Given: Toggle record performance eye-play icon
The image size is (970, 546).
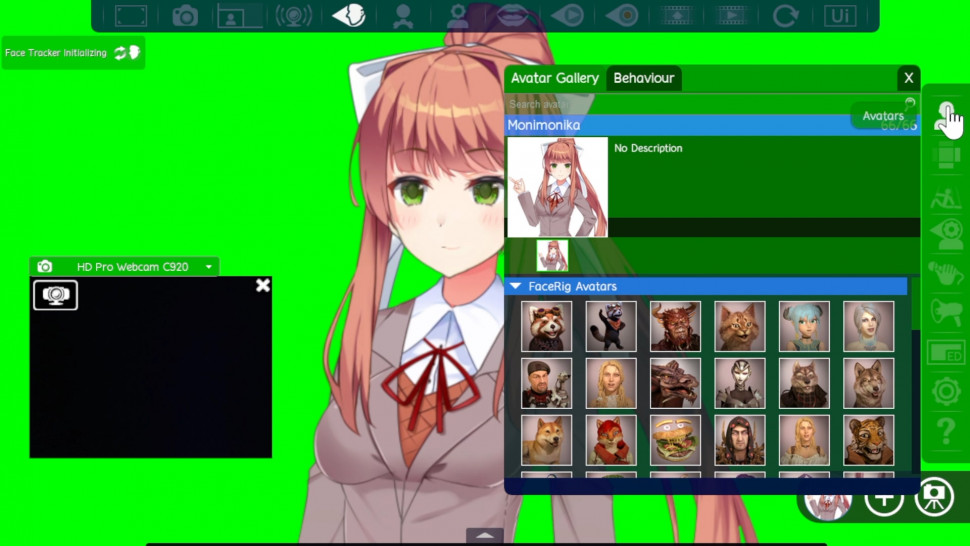Looking at the screenshot, I should tap(567, 15).
